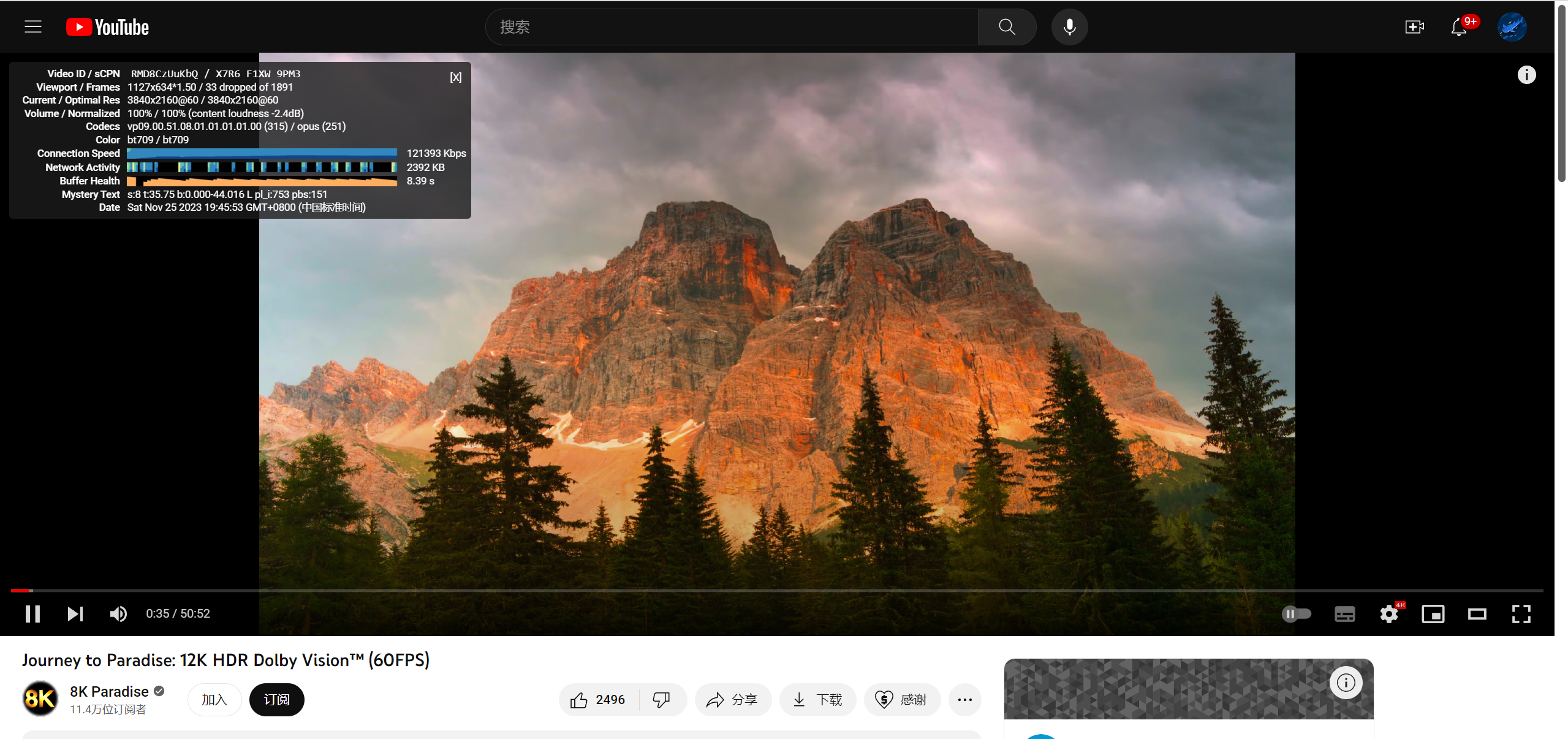Open the notifications bell
Image resolution: width=1568 pixels, height=739 pixels.
pos(1459,27)
